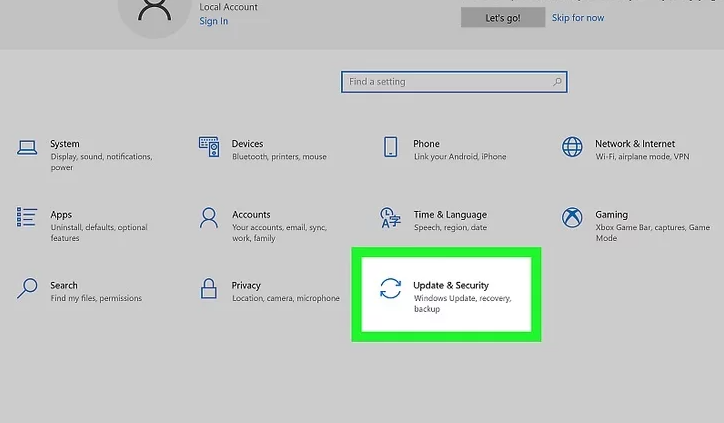Screen dimensions: 724x423
Task: Click the Phone icon
Action: [x=391, y=146]
